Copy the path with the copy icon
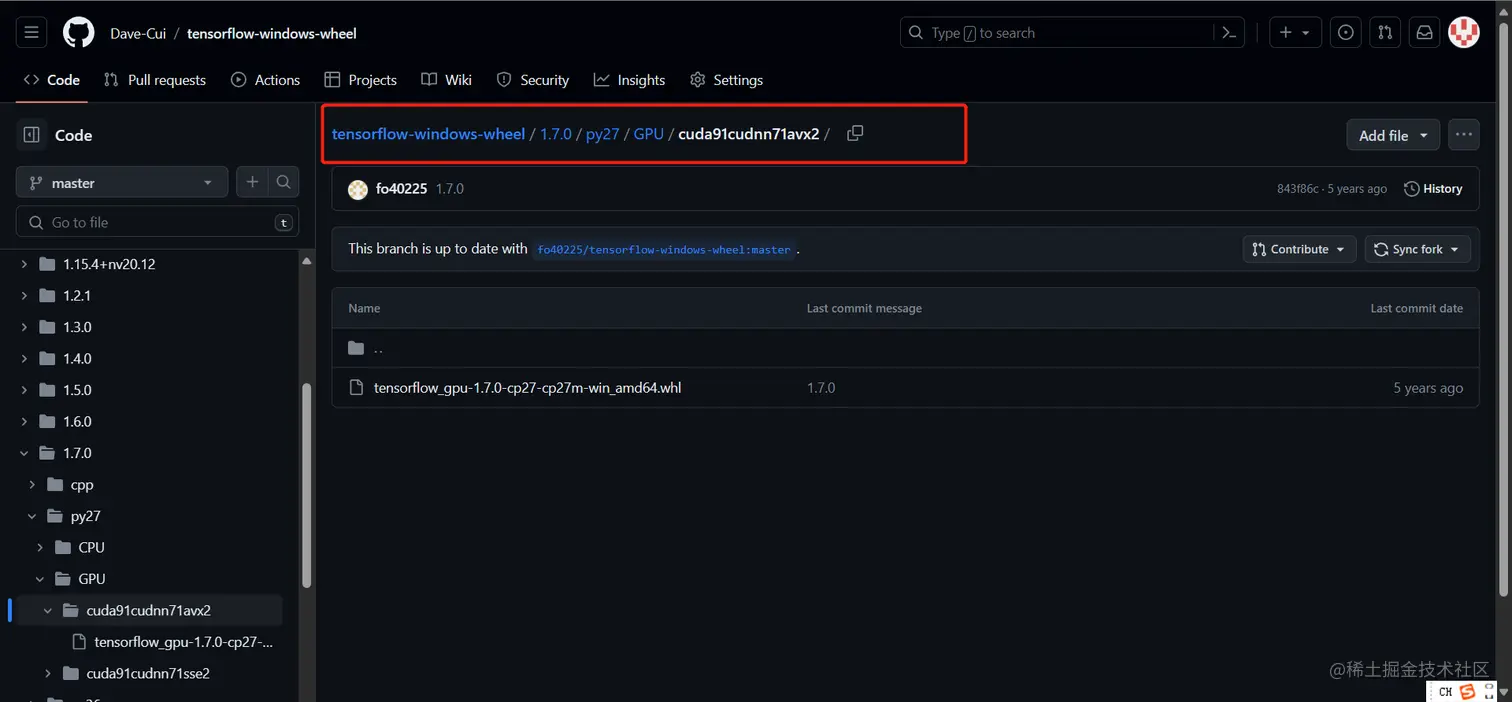The image size is (1512, 702). tap(855, 133)
